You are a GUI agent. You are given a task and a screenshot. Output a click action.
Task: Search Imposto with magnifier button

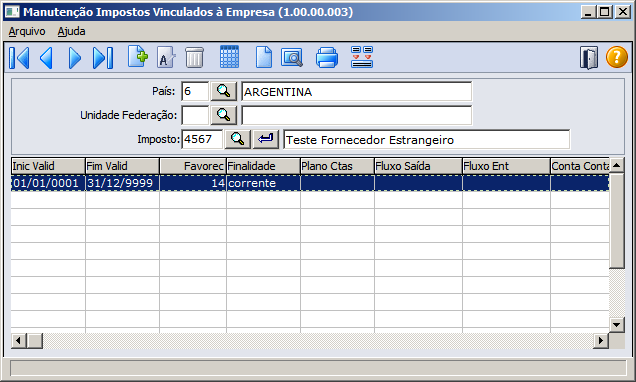pos(237,139)
